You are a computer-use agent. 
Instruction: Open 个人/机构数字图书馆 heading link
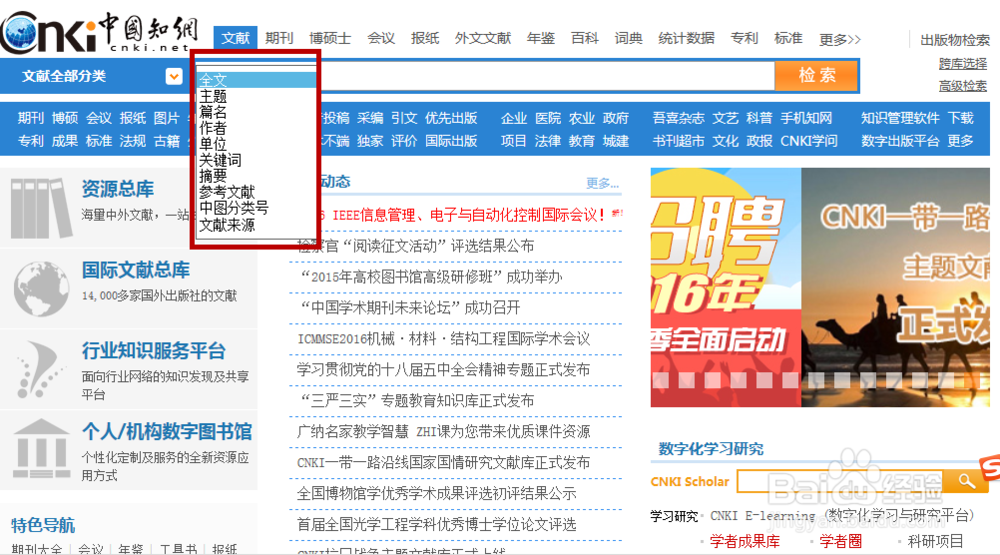[167, 431]
